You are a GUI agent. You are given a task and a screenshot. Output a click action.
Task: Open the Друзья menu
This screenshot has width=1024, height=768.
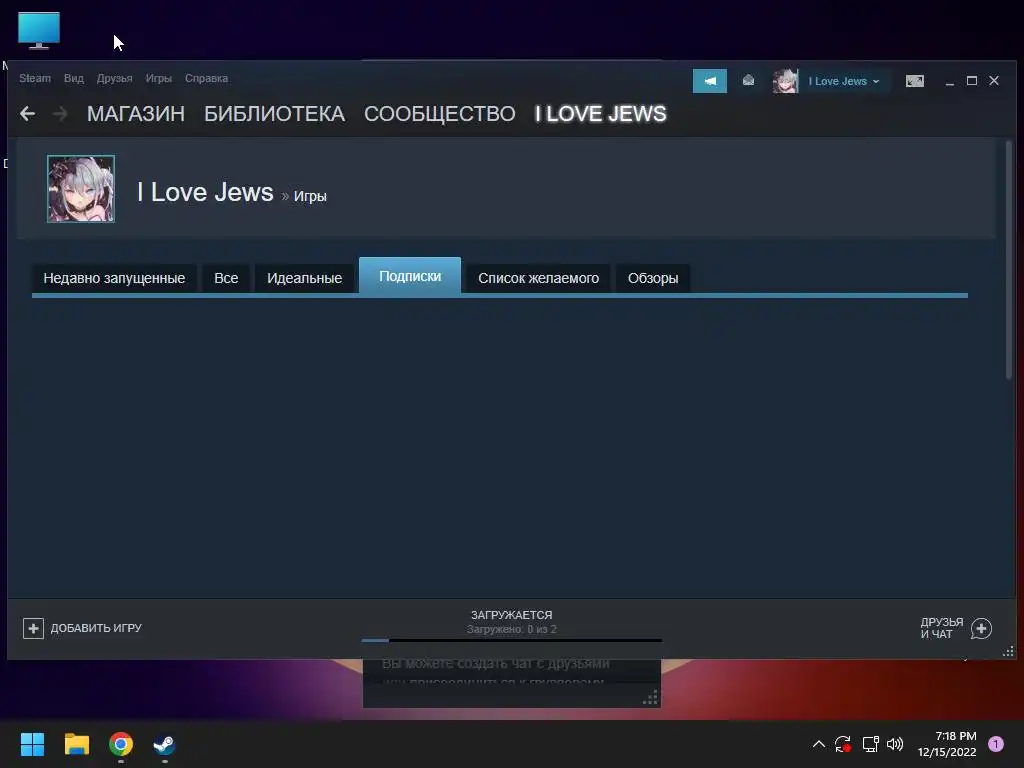click(x=114, y=78)
